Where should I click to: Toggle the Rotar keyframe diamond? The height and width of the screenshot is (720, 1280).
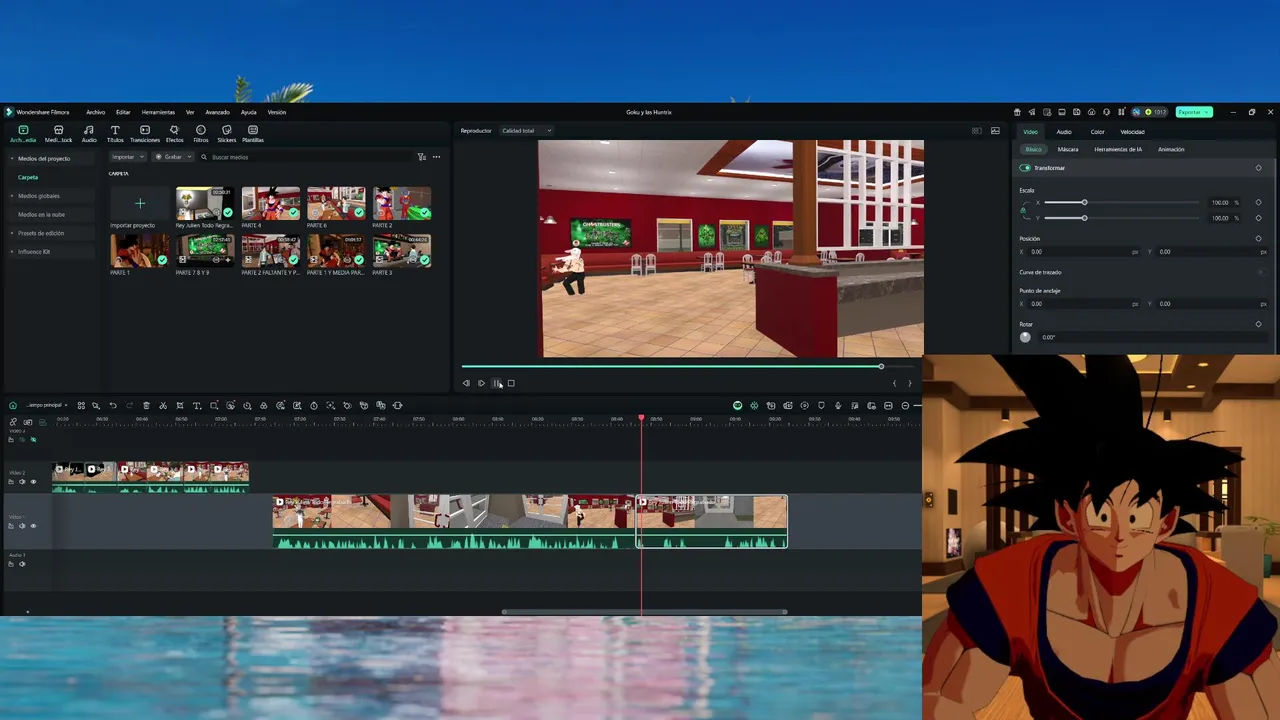(1258, 324)
